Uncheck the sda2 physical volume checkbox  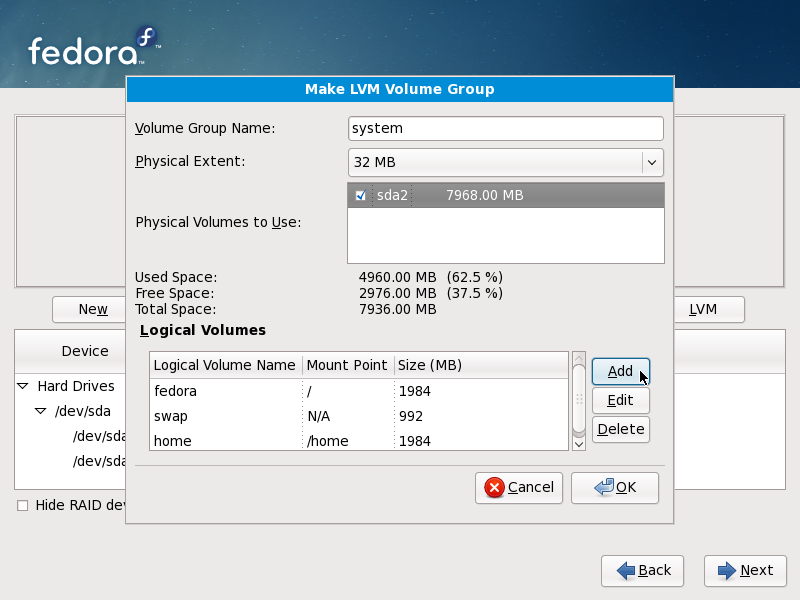(360, 195)
